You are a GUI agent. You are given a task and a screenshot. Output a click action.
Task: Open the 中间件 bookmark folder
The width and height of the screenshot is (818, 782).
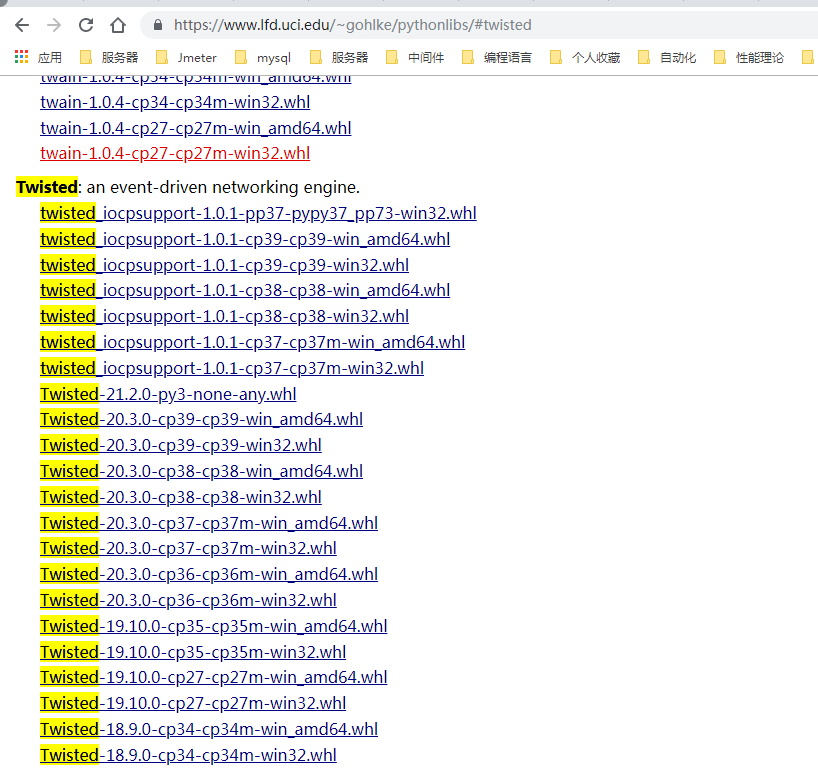pos(415,57)
